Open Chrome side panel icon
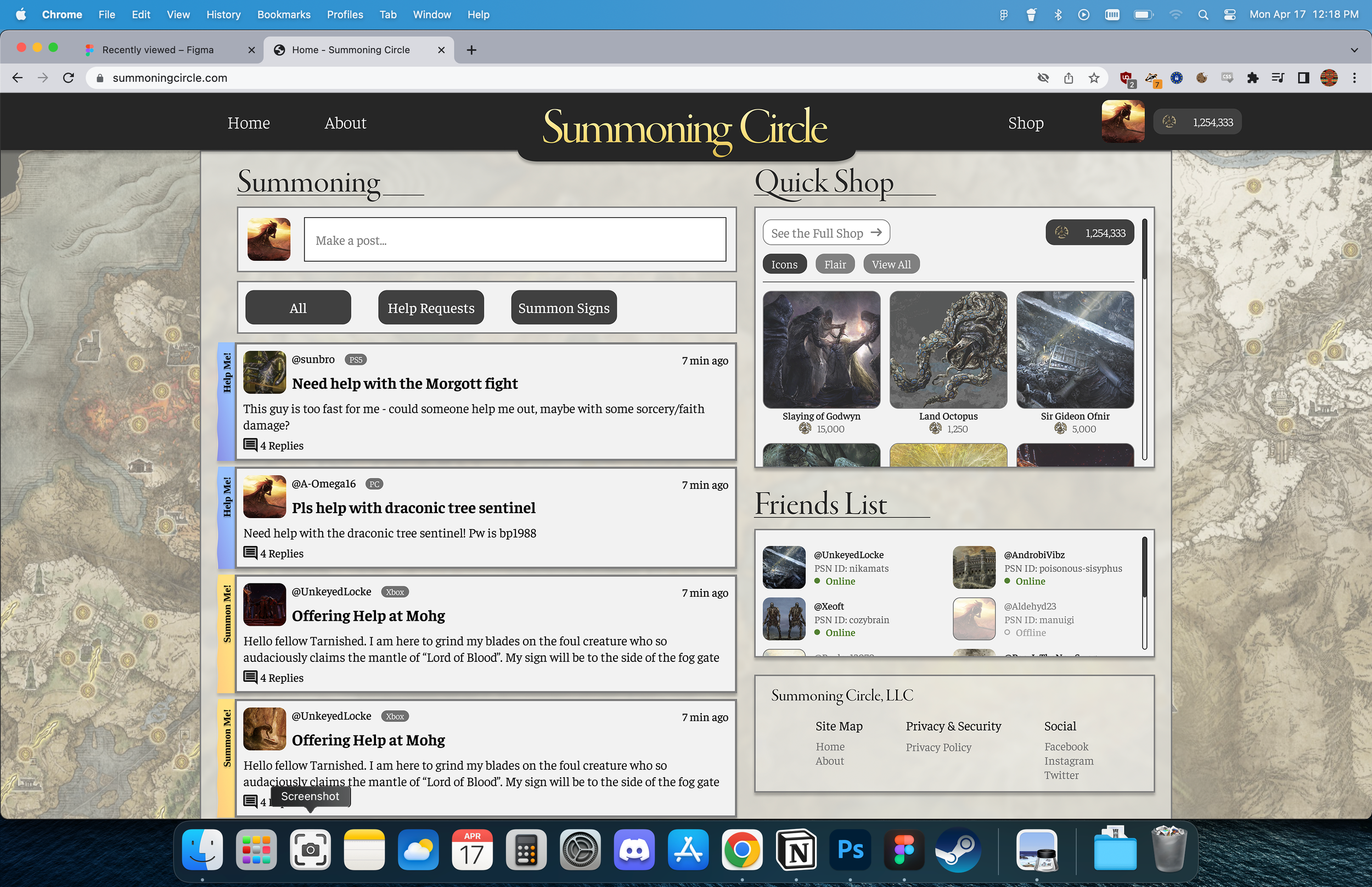Viewport: 1372px width, 887px height. click(x=1303, y=78)
